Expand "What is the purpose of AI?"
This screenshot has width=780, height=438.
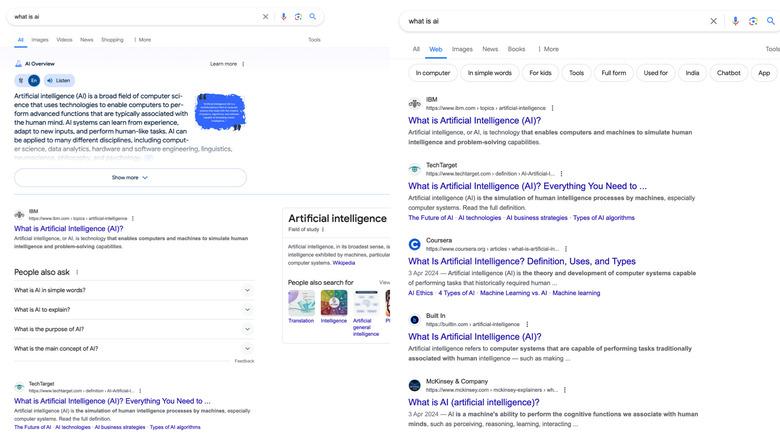point(134,329)
